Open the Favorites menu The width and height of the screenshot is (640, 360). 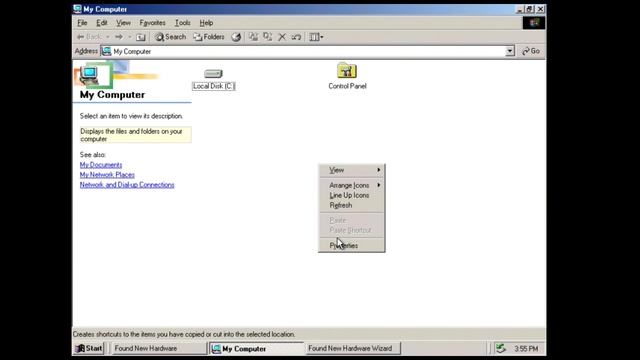(x=152, y=23)
